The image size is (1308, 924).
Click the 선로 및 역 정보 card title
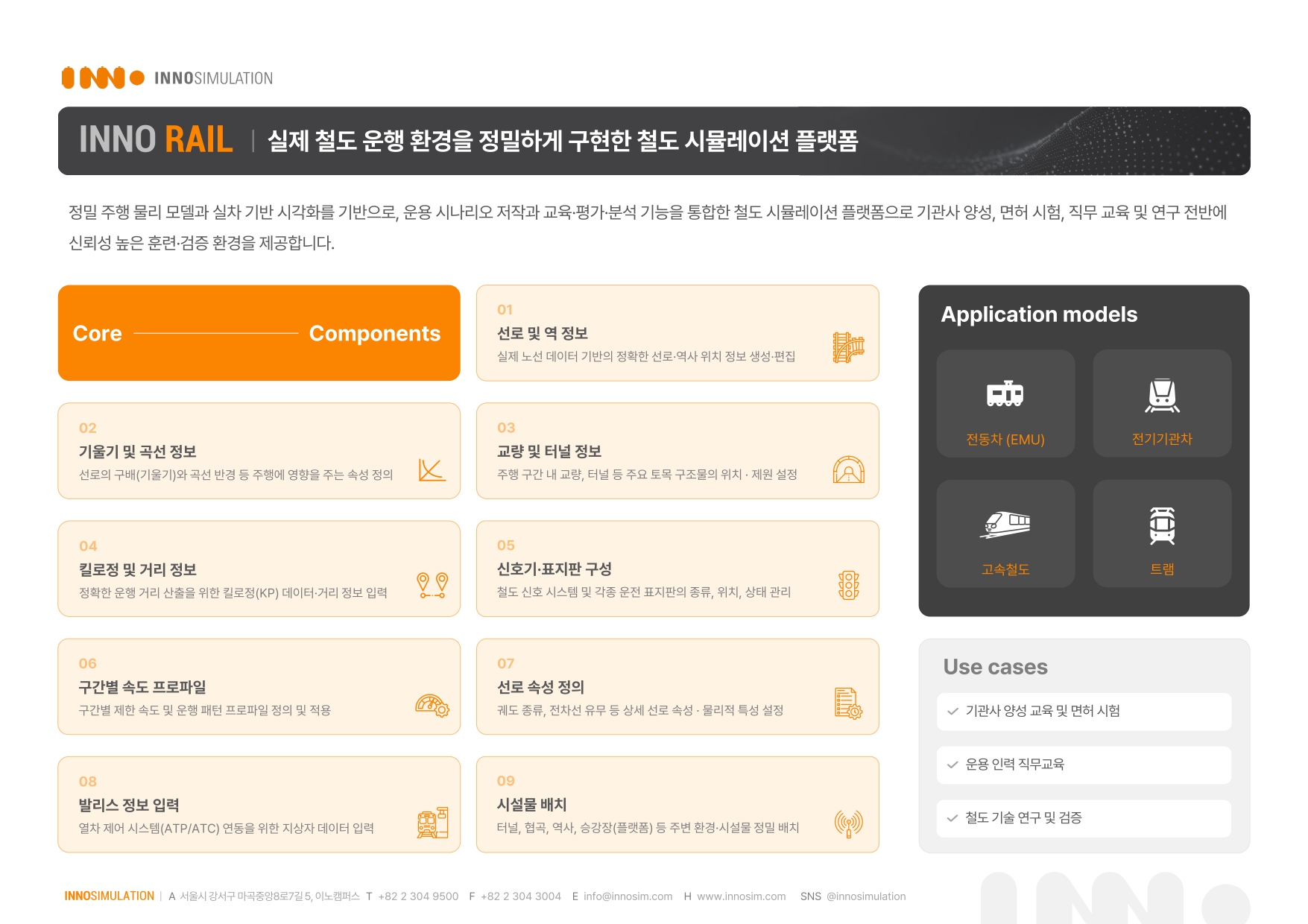(x=543, y=333)
